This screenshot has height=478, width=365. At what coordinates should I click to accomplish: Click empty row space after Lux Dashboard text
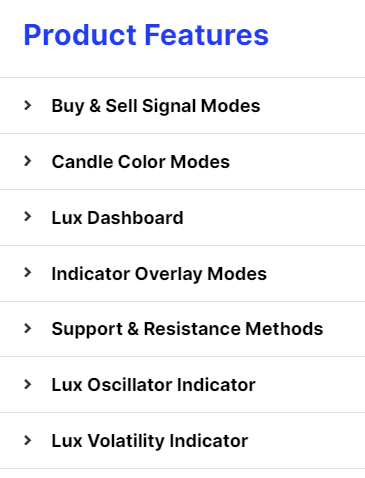[x=273, y=218]
